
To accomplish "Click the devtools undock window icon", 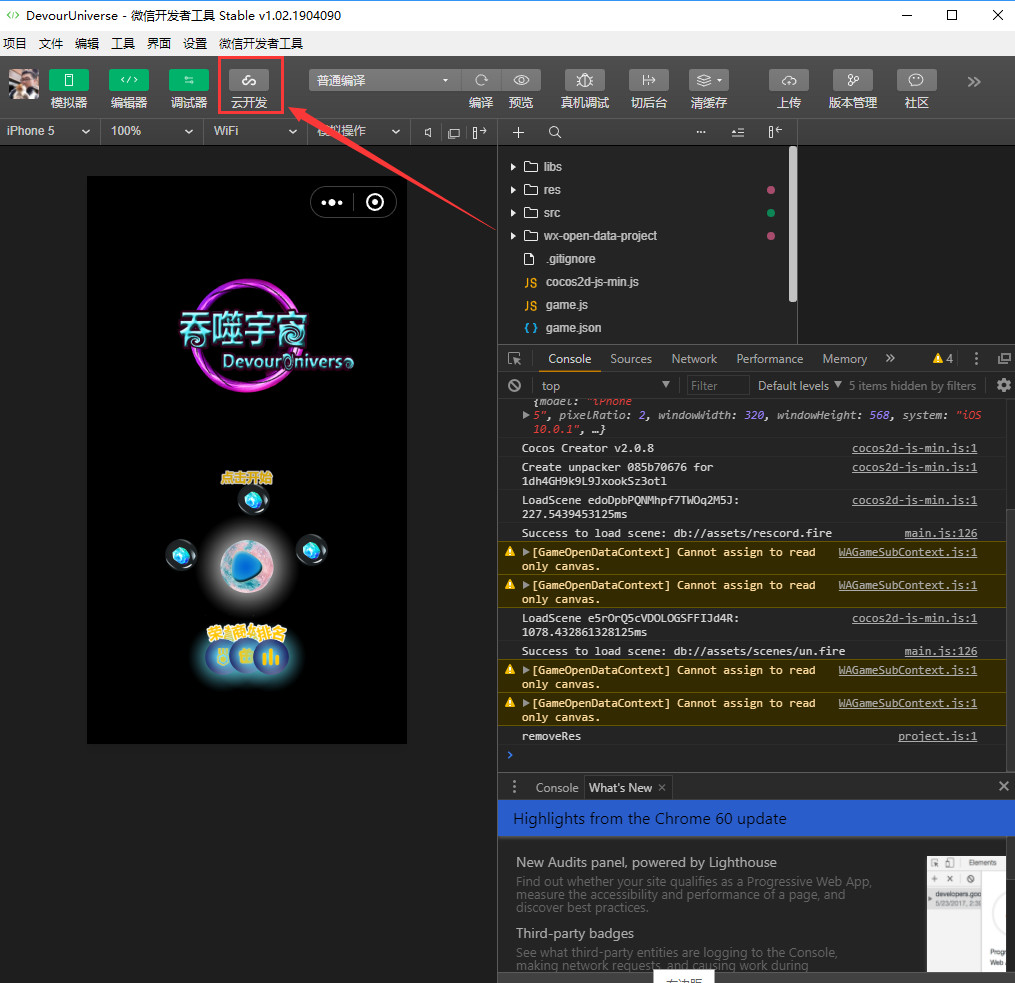I will pos(1004,359).
